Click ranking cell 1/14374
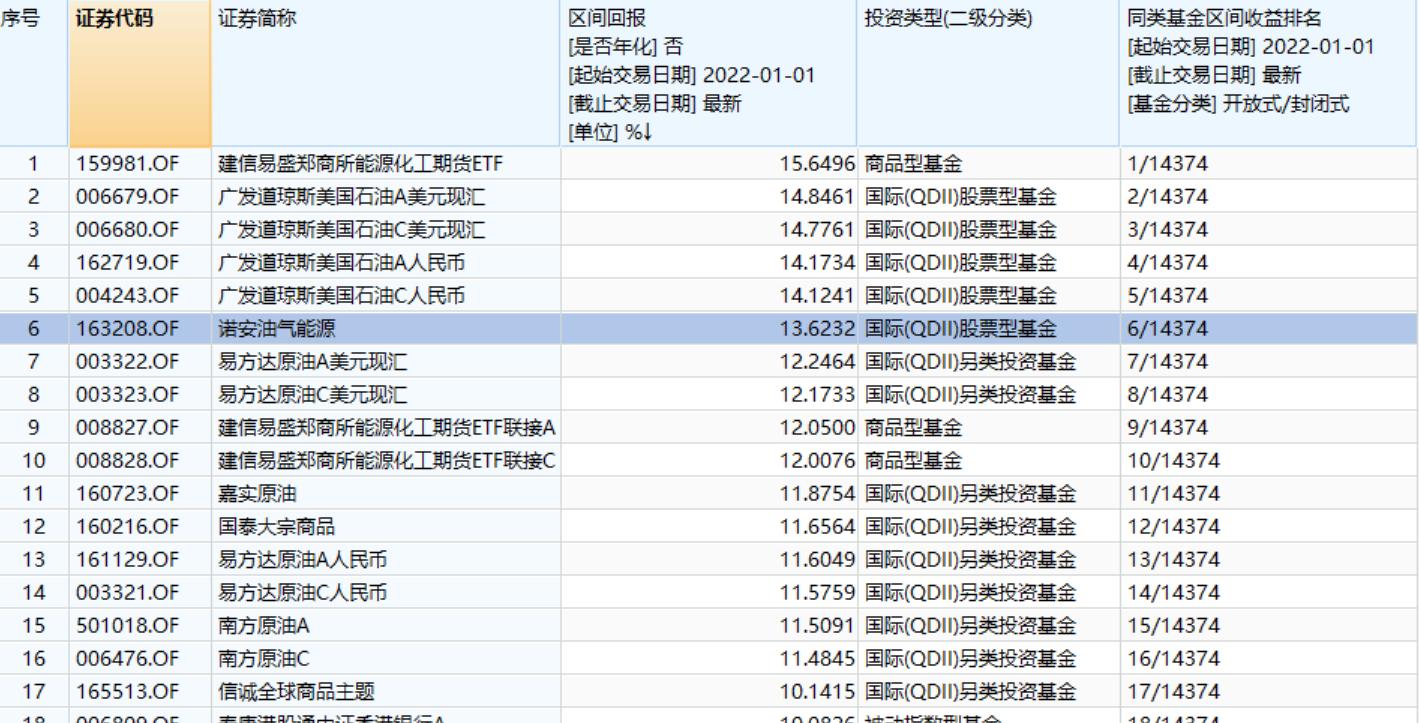This screenshot has width=1420, height=723. (x=1167, y=164)
